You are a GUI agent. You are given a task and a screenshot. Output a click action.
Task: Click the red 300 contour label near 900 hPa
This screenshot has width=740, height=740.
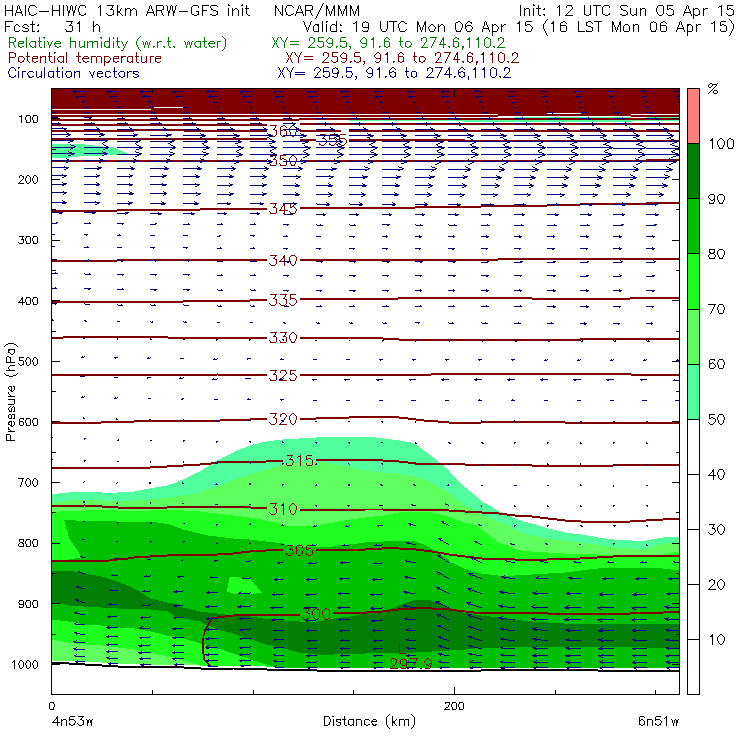(x=316, y=614)
